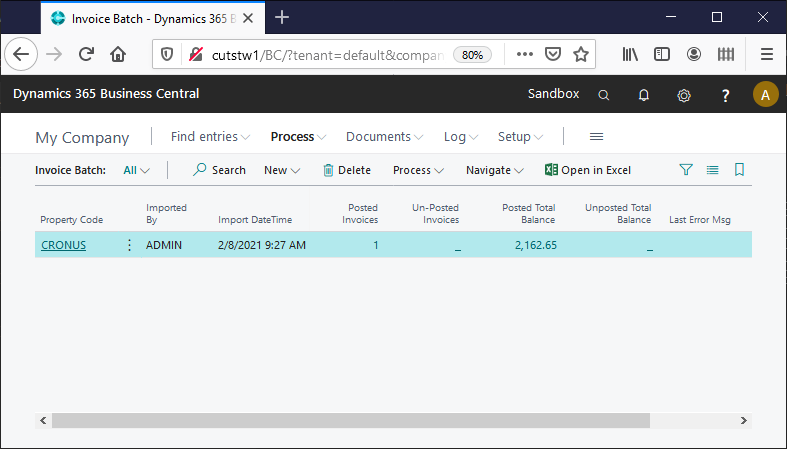Click the 2/8/2021 9:27 AM cell
The image size is (787, 449).
[261, 245]
